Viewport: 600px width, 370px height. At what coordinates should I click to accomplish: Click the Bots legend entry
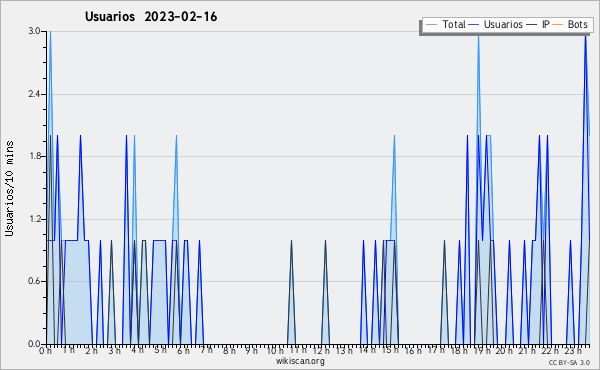tap(570, 24)
